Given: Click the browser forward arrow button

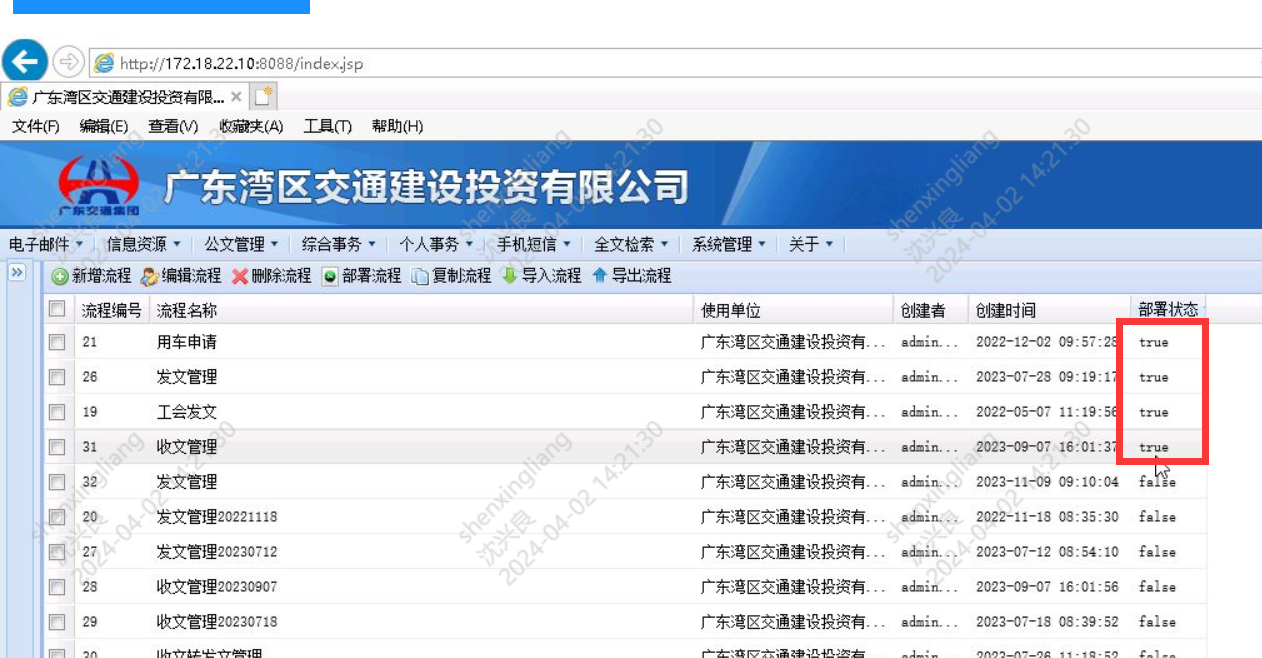Looking at the screenshot, I should 68,62.
